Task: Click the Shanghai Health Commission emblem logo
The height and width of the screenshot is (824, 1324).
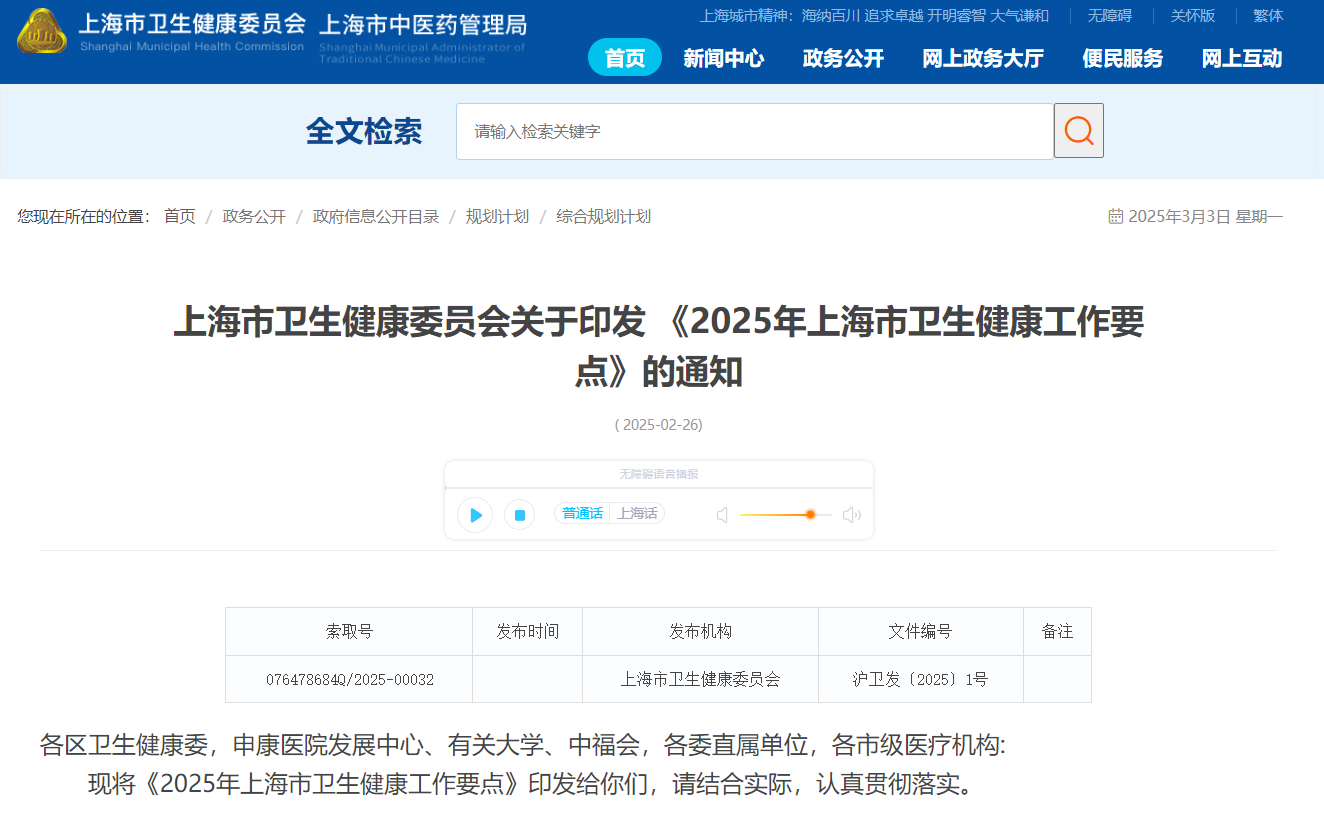Action: pyautogui.click(x=42, y=31)
